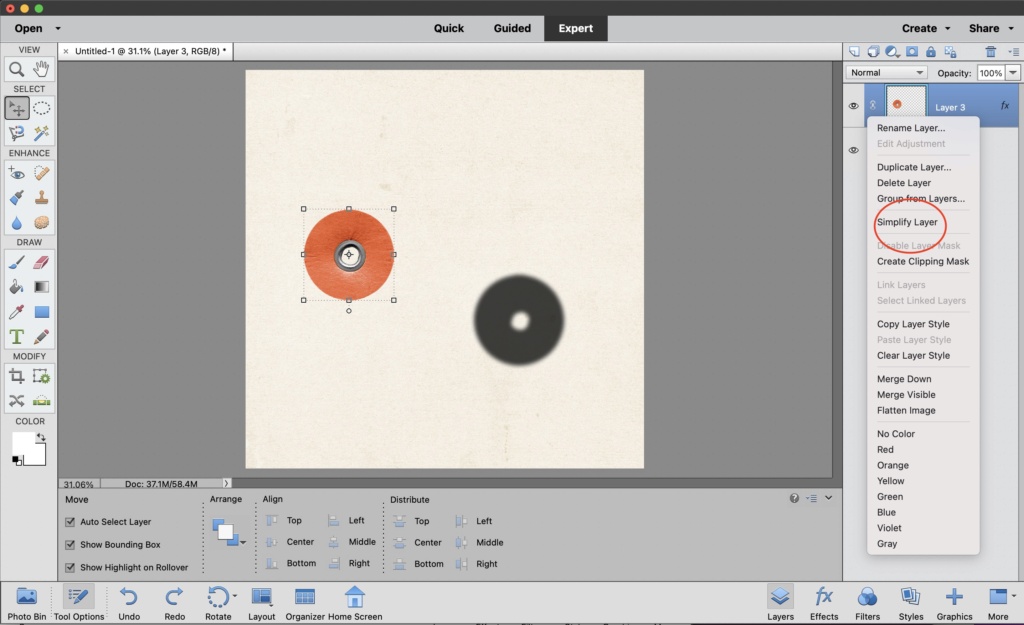Screen dimensions: 1024x625
Task: Hide Layer 3 using eye icon
Action: click(854, 106)
